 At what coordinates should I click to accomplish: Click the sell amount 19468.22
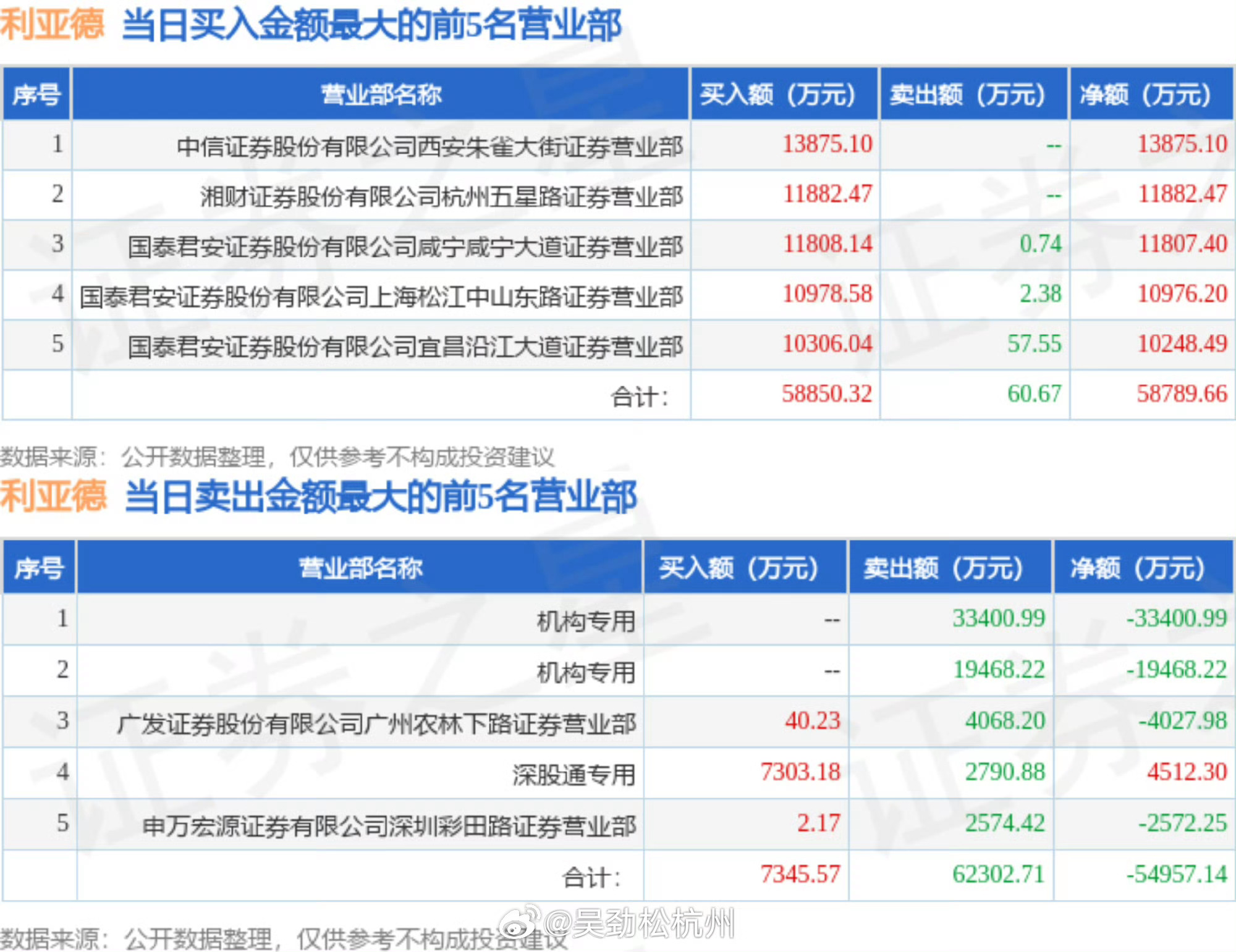[998, 669]
